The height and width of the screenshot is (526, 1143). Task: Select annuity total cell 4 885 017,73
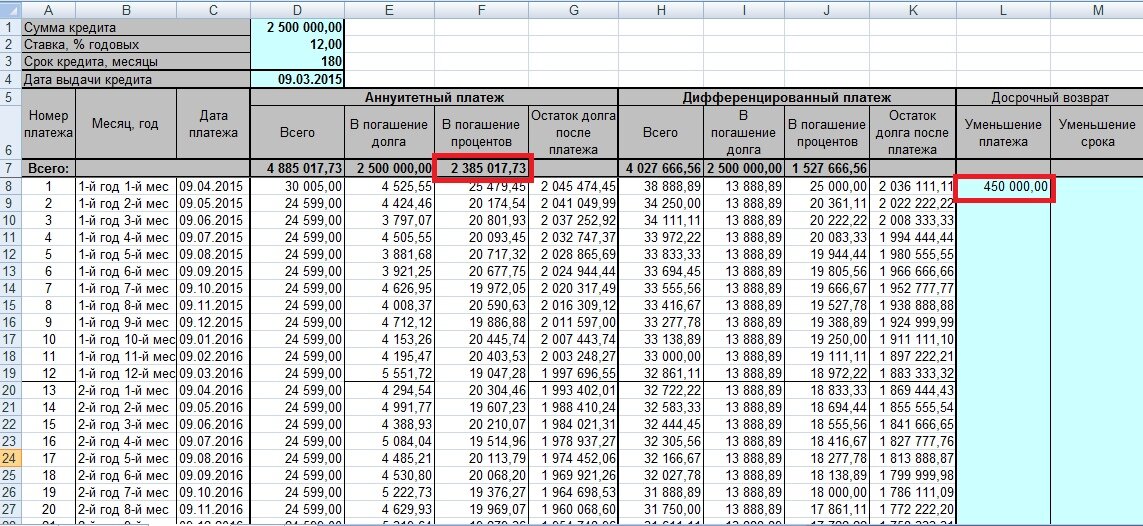click(x=297, y=169)
